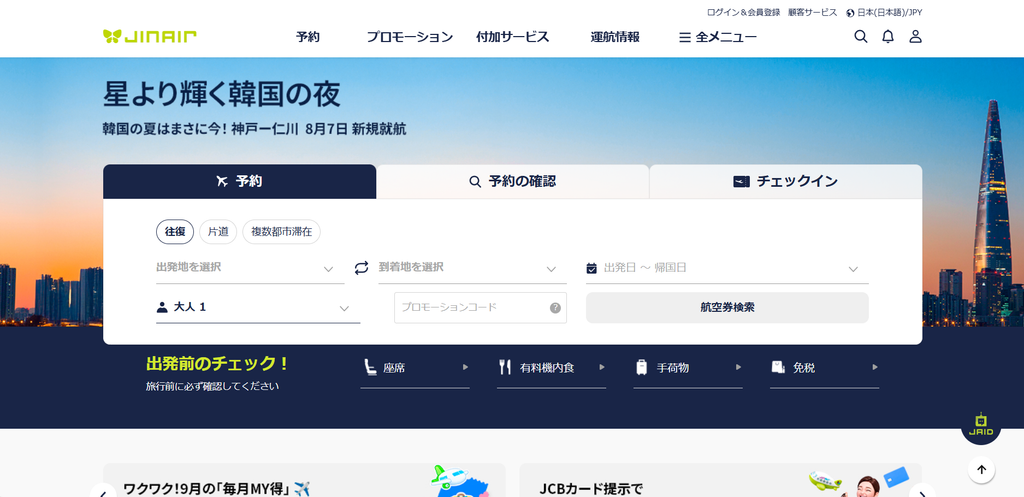Image resolution: width=1024 pixels, height=497 pixels.
Task: Click the Jin Air logo
Action: (150, 36)
